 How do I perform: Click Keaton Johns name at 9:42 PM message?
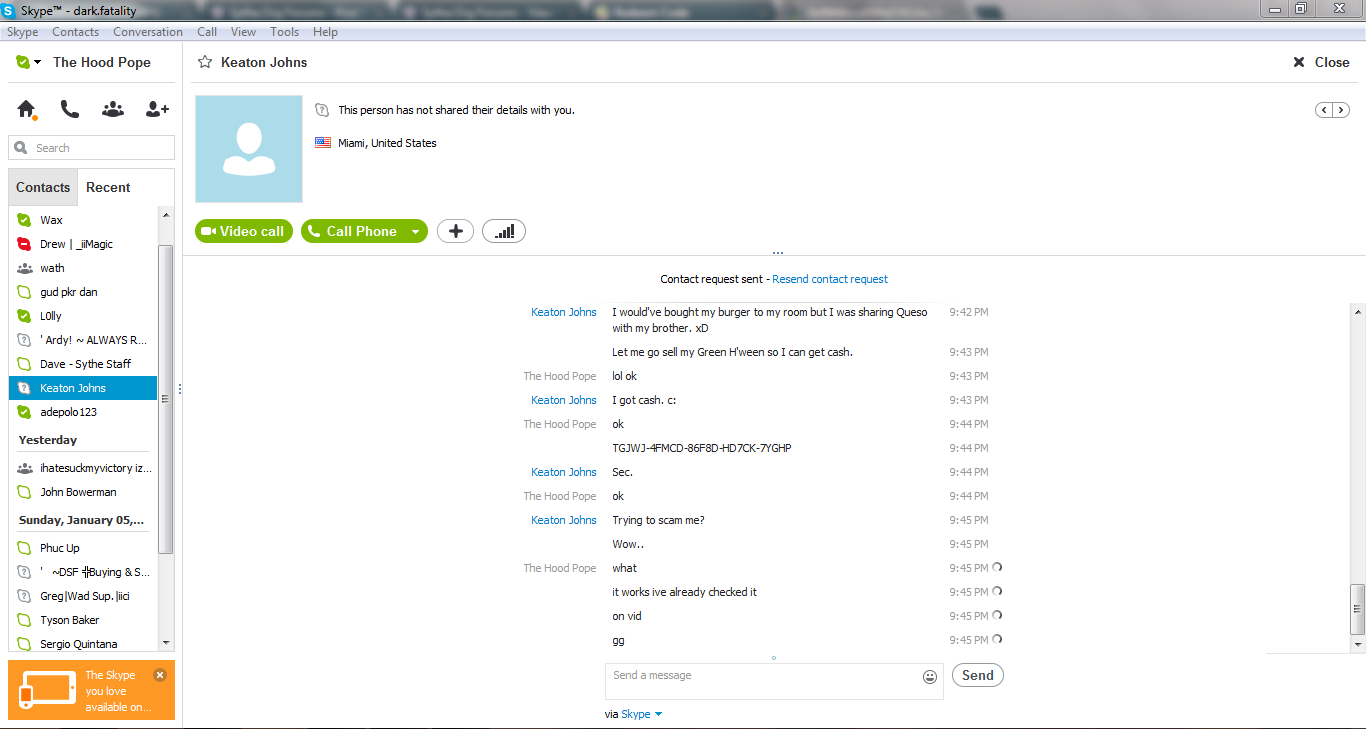pos(564,312)
